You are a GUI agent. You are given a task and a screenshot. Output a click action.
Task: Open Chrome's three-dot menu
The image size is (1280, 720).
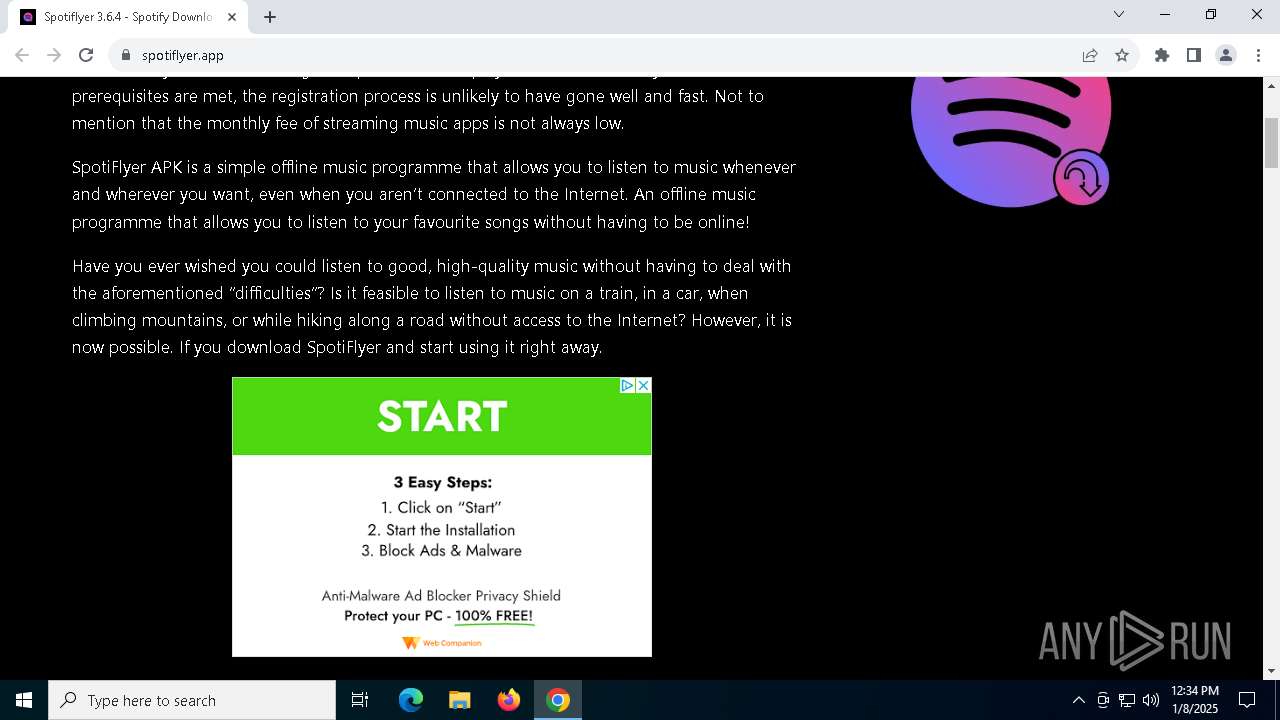click(1258, 55)
